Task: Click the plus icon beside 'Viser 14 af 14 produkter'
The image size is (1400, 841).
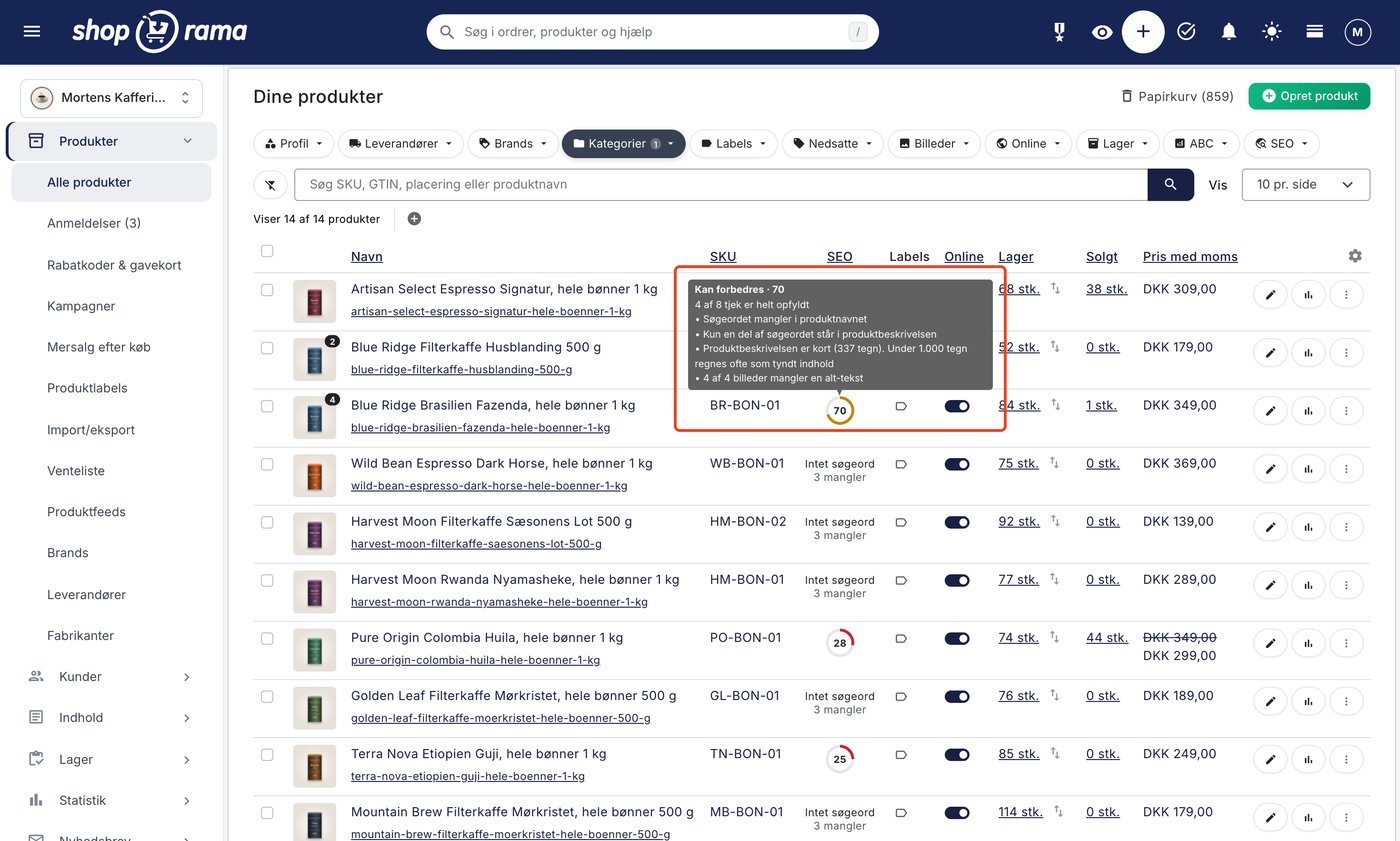Action: click(414, 219)
